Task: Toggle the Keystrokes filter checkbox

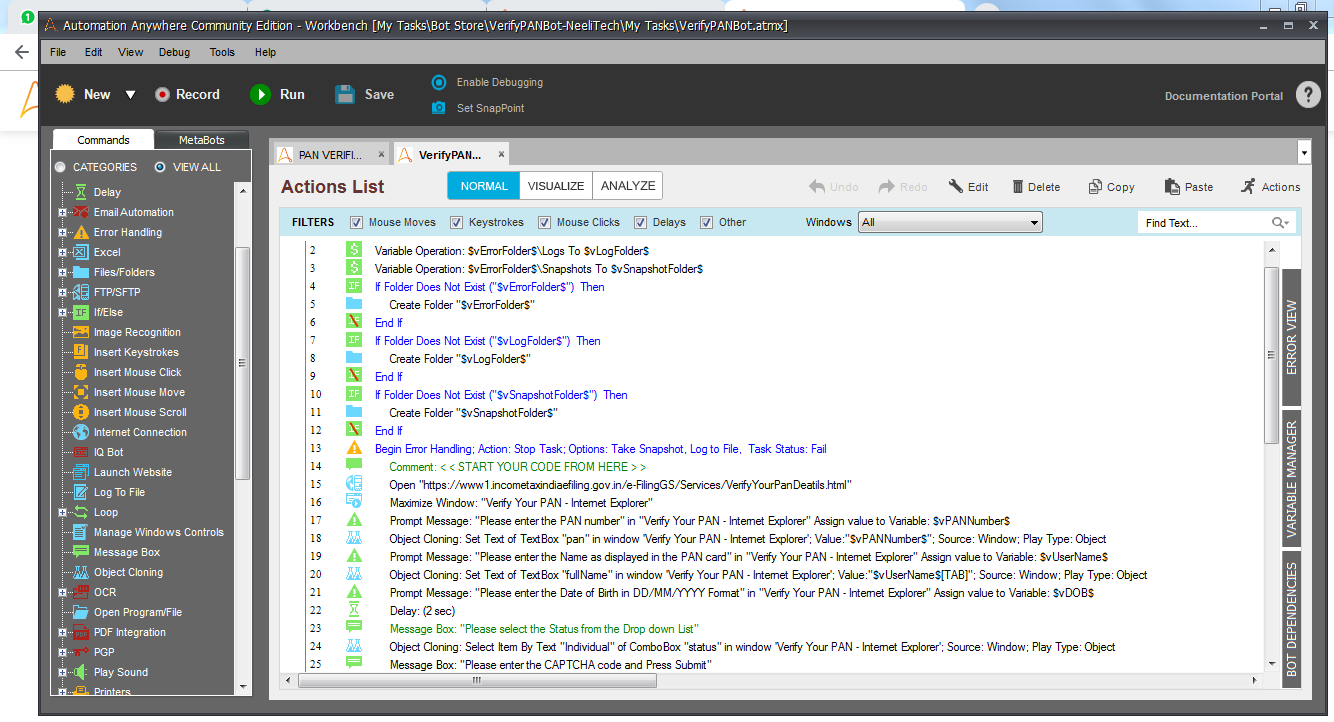Action: (457, 222)
